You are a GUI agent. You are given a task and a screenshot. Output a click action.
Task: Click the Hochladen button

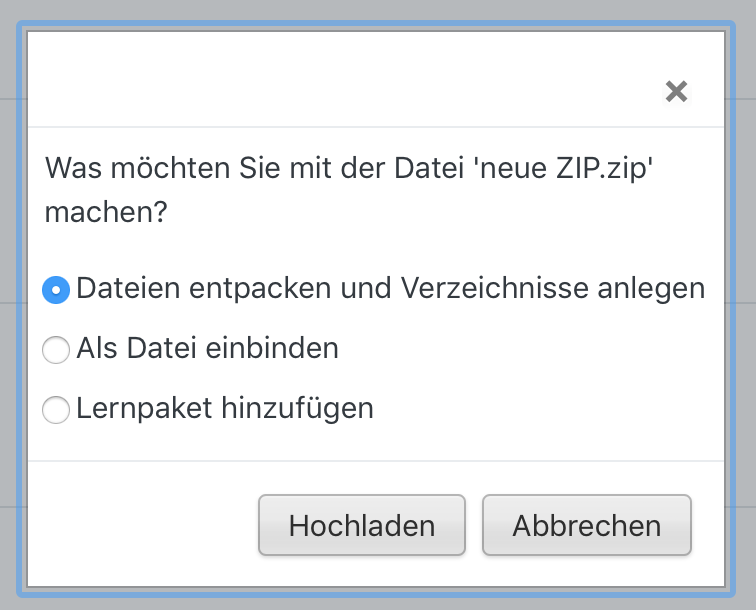click(x=361, y=526)
